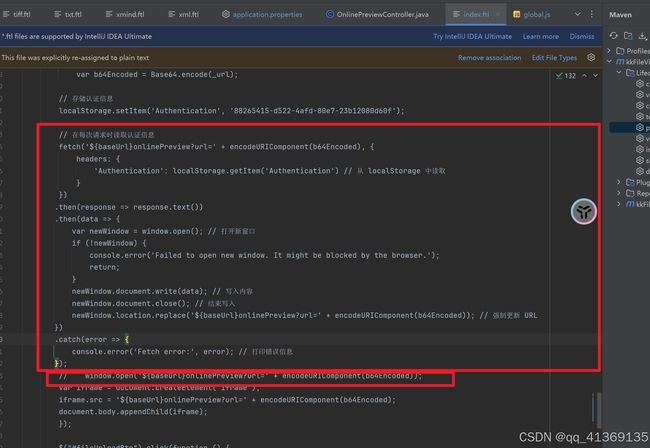
Task: Click Maven reload all projects icon
Action: [614, 36]
